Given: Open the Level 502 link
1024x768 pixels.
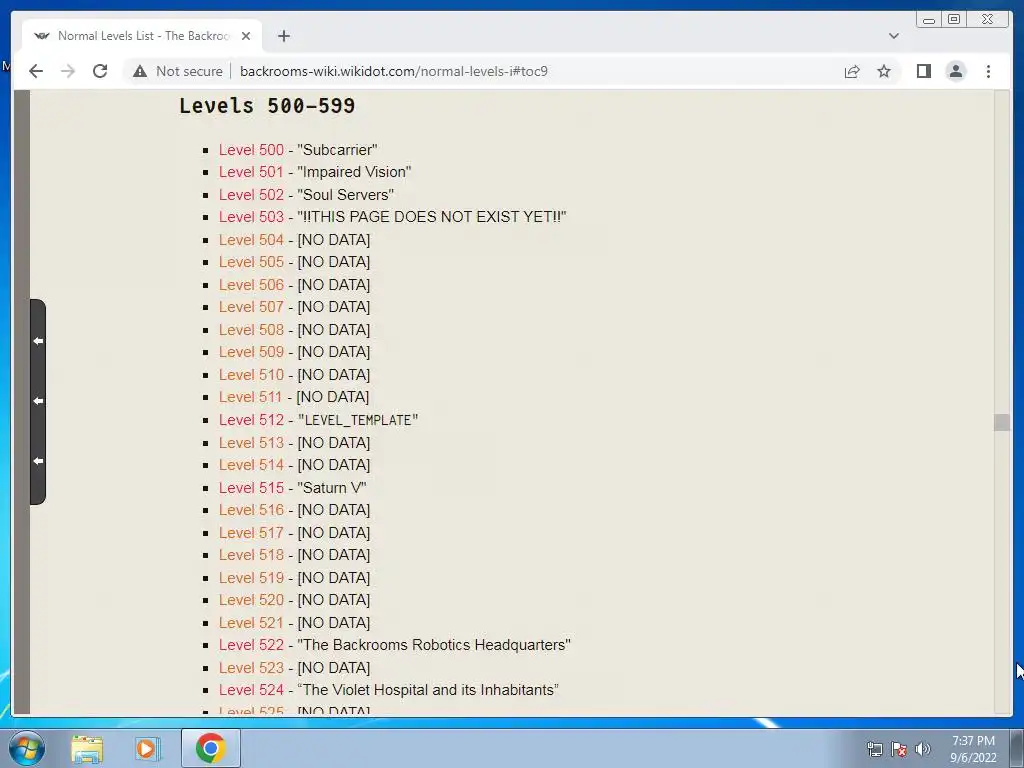Looking at the screenshot, I should click(251, 195).
